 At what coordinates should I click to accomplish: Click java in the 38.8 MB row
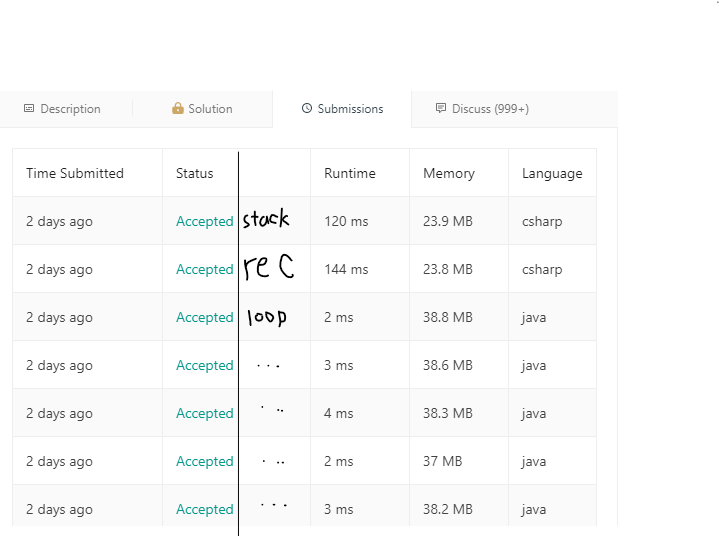[x=534, y=317]
